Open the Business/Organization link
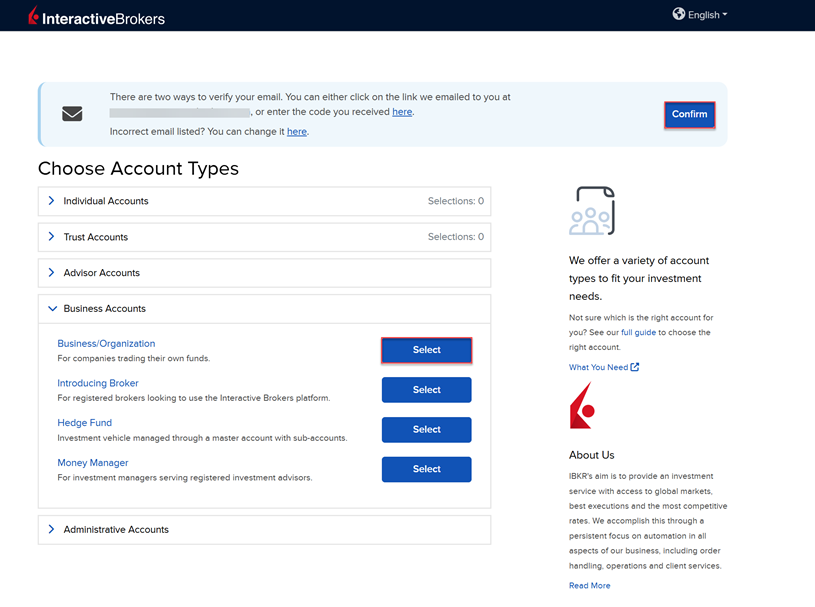The height and width of the screenshot is (607, 815). click(x=106, y=344)
